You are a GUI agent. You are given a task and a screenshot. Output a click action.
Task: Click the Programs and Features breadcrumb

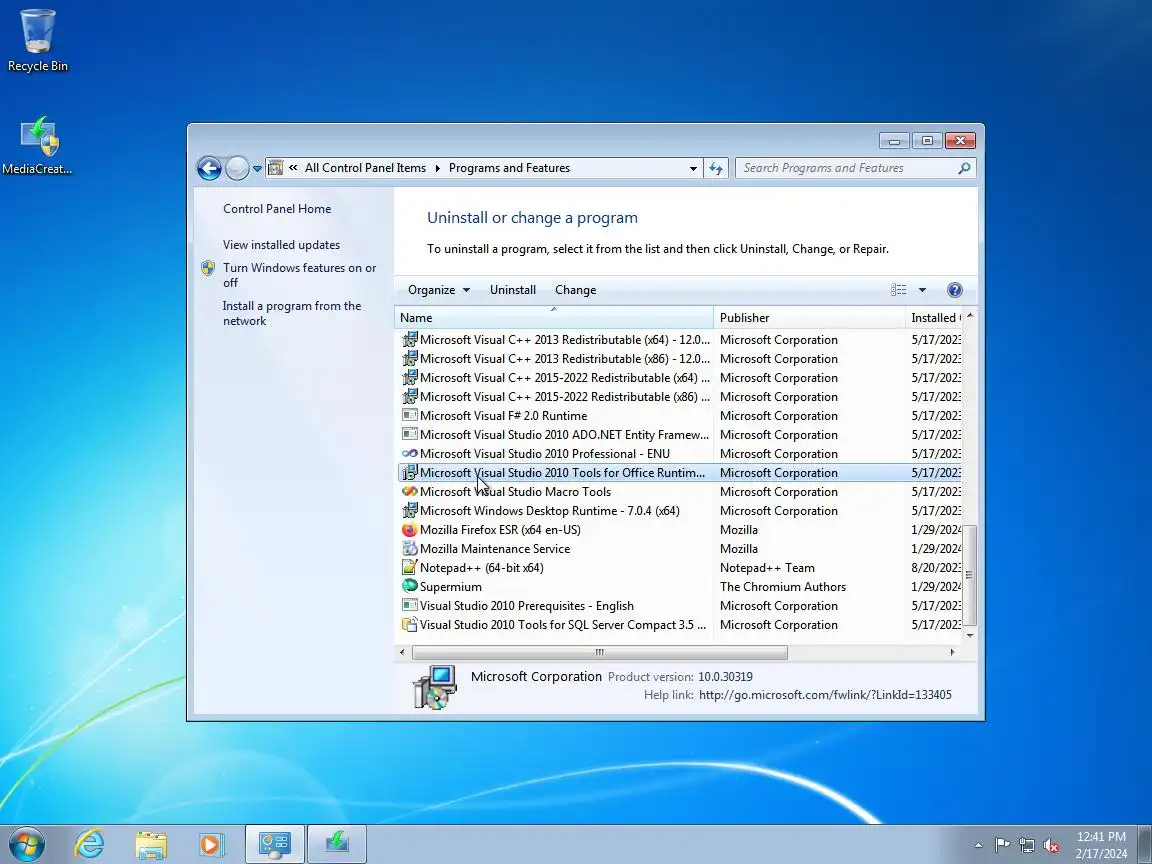[x=509, y=168]
